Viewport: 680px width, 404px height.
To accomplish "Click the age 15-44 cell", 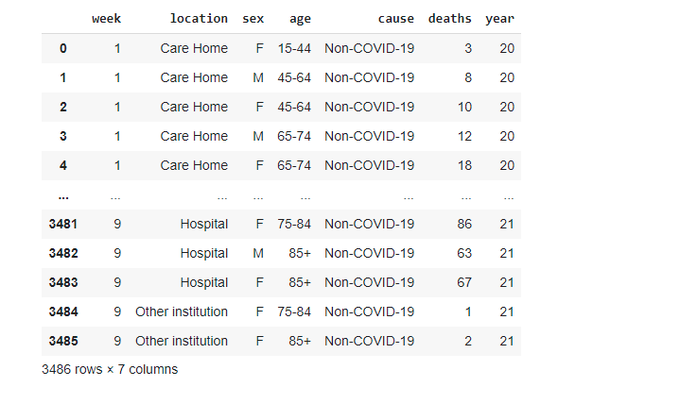I will pos(294,48).
